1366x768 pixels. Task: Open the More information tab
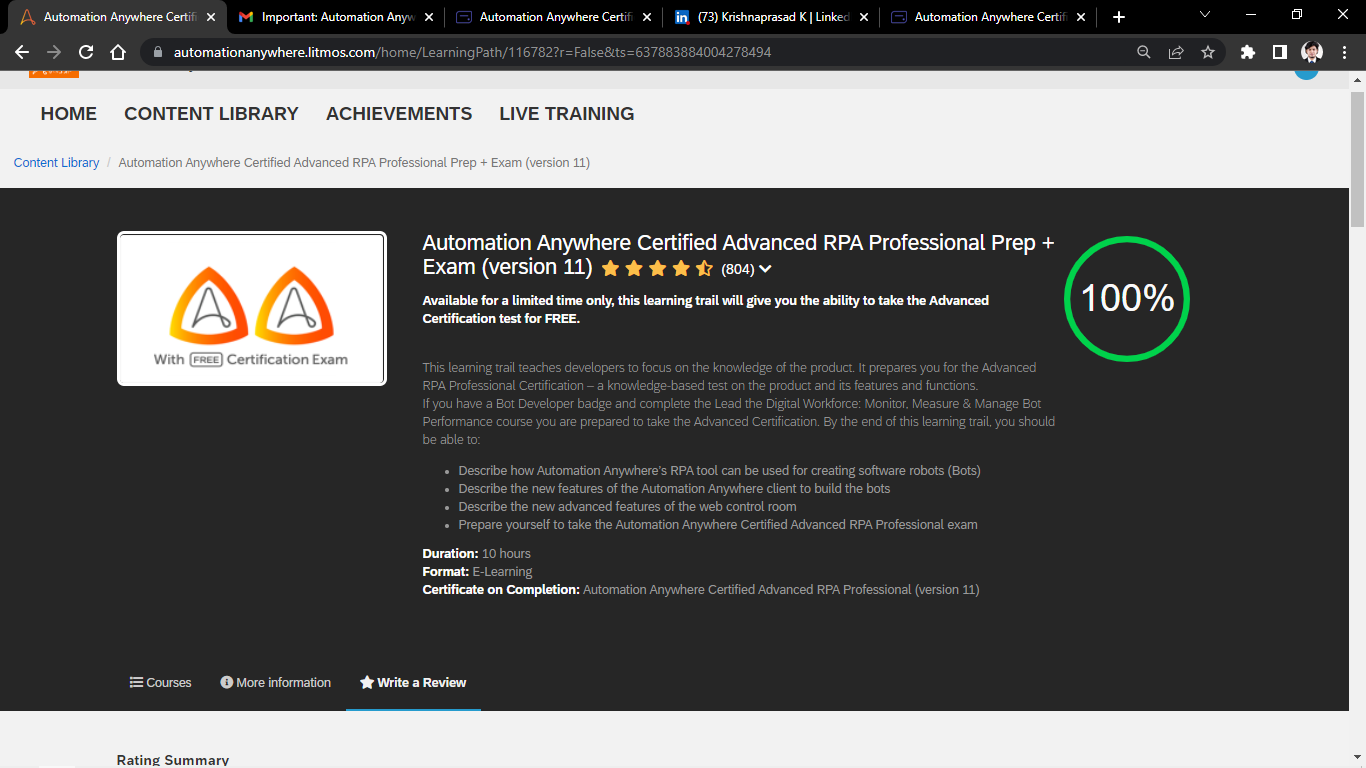pyautogui.click(x=276, y=683)
